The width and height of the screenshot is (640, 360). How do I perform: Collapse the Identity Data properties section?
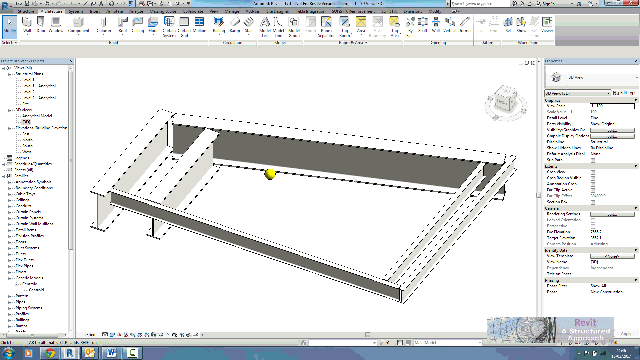(x=636, y=250)
